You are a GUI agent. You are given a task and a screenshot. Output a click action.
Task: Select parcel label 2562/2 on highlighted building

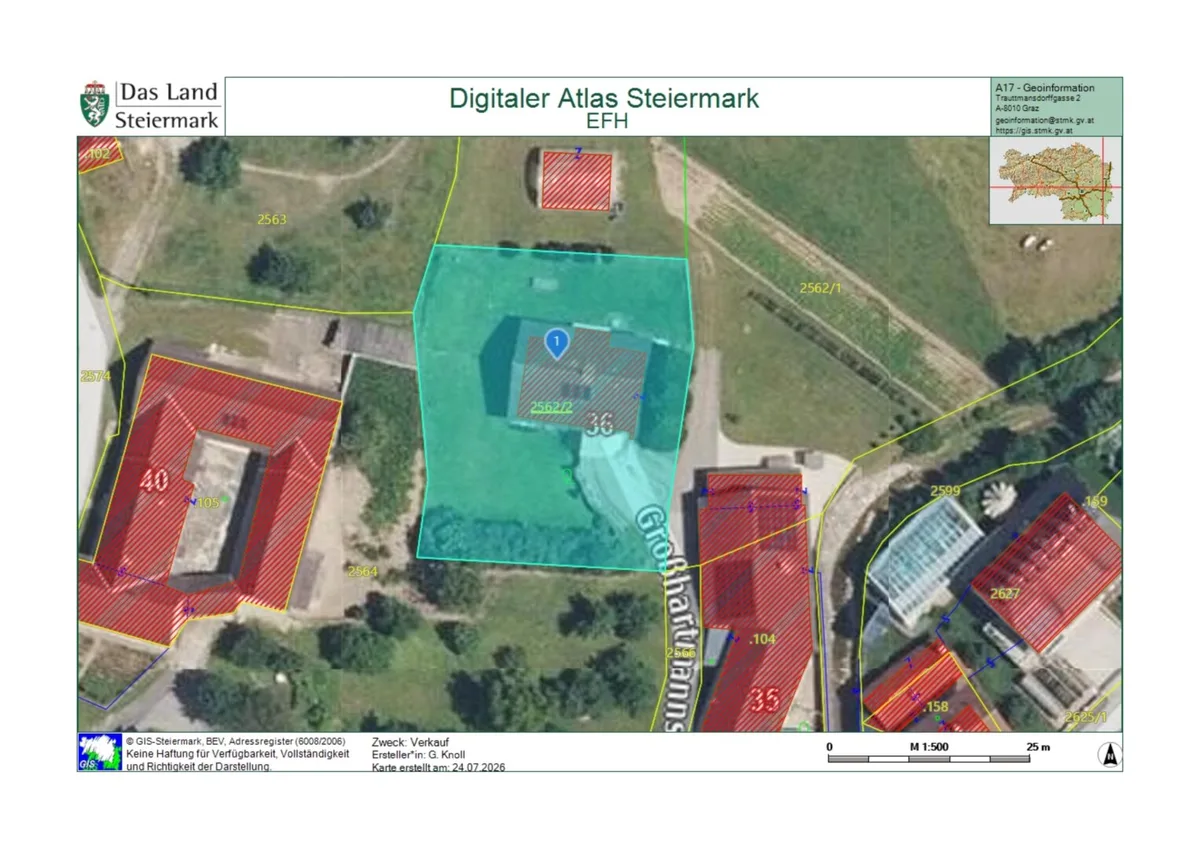(x=551, y=407)
